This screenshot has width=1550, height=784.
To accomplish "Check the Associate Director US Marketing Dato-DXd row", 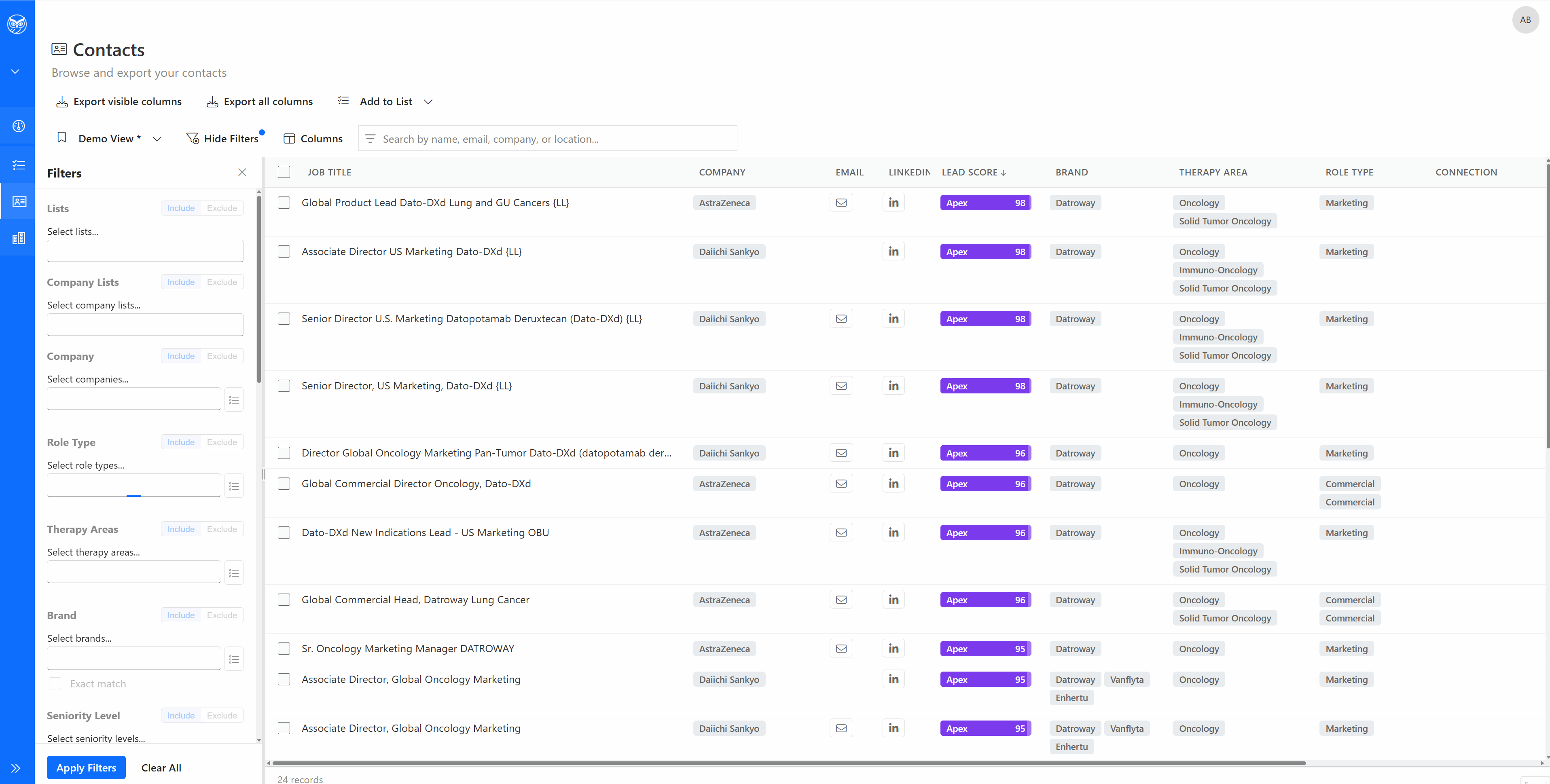I will point(284,251).
